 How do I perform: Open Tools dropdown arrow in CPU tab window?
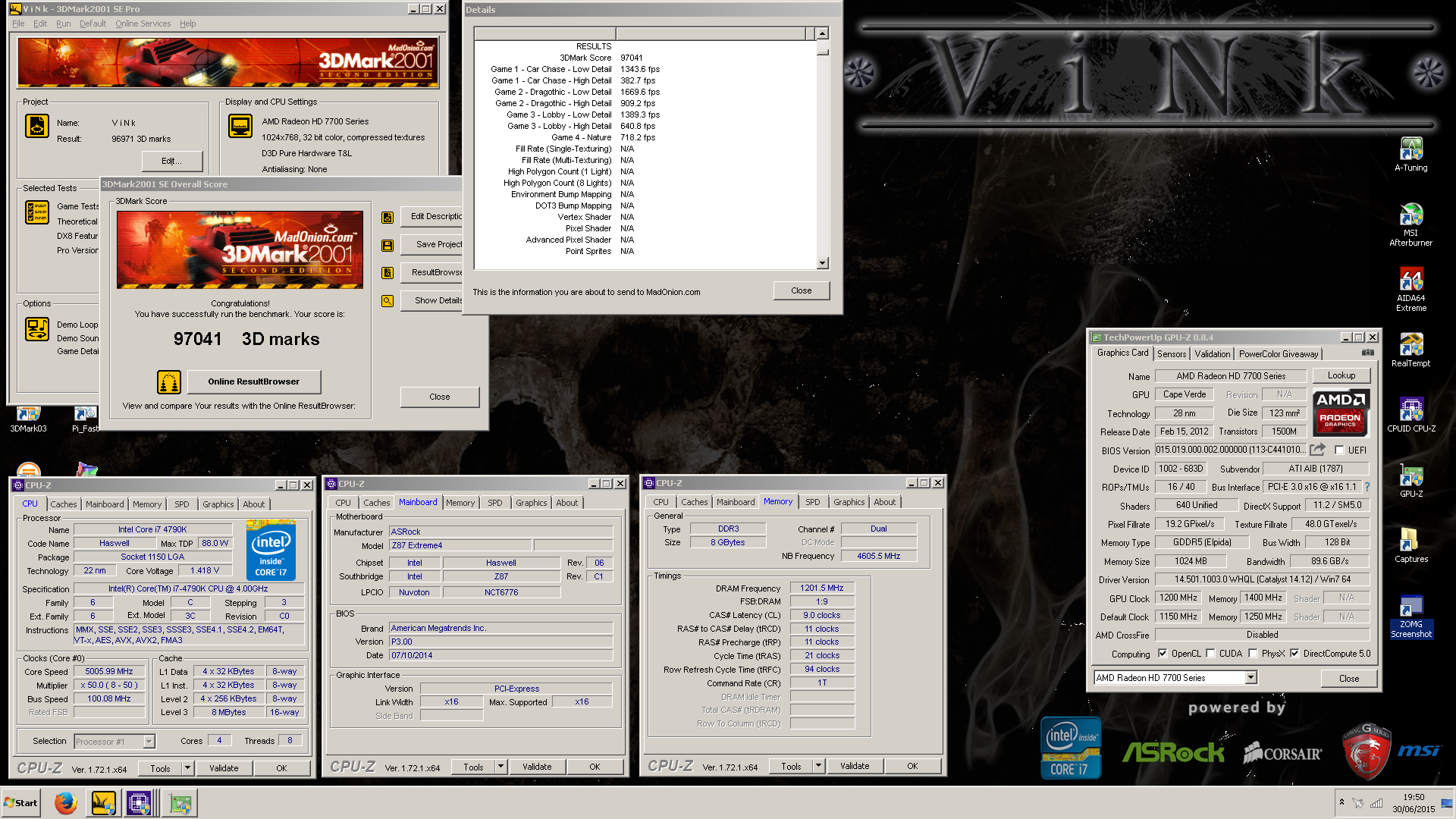point(187,767)
